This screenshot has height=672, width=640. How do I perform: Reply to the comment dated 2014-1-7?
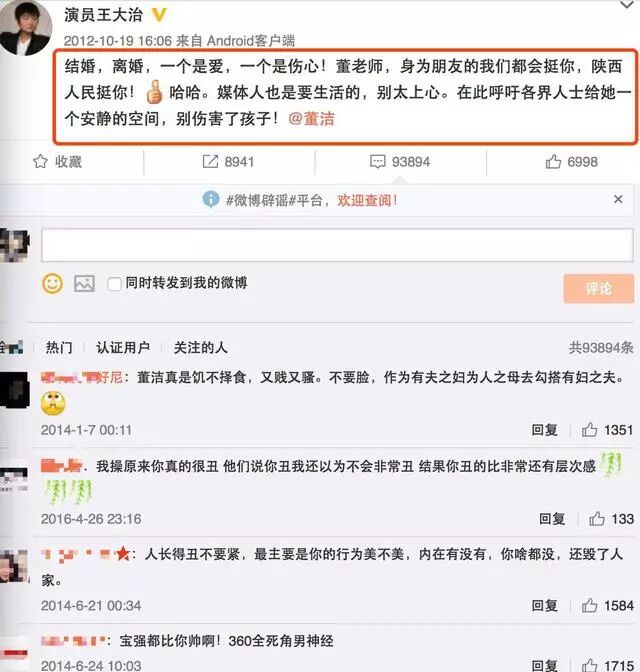(x=544, y=429)
